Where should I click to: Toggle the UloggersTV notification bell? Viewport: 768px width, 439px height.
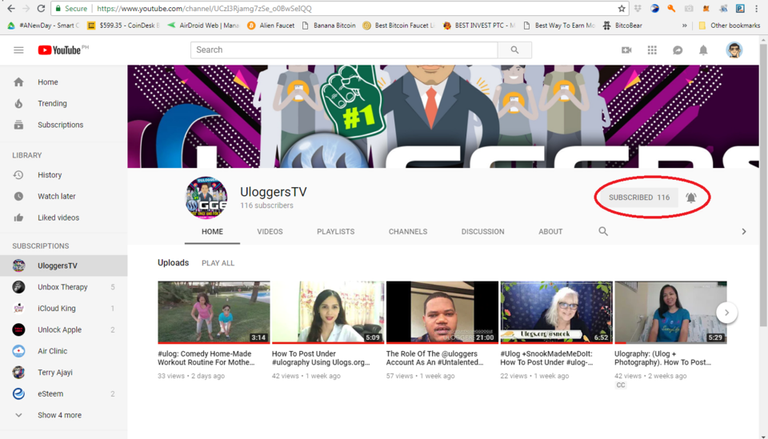[x=691, y=197]
